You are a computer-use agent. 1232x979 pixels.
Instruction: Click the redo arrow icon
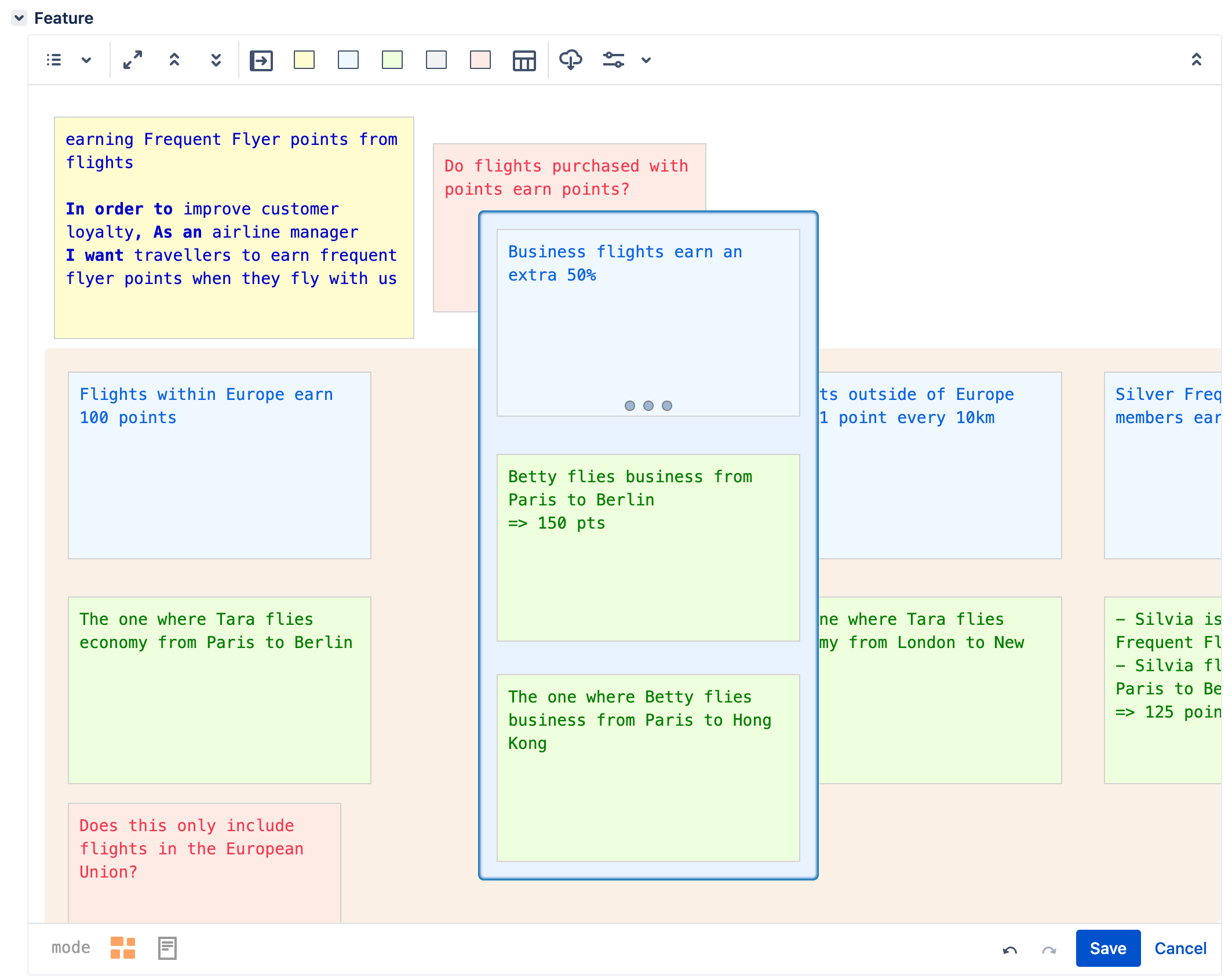tap(1049, 949)
